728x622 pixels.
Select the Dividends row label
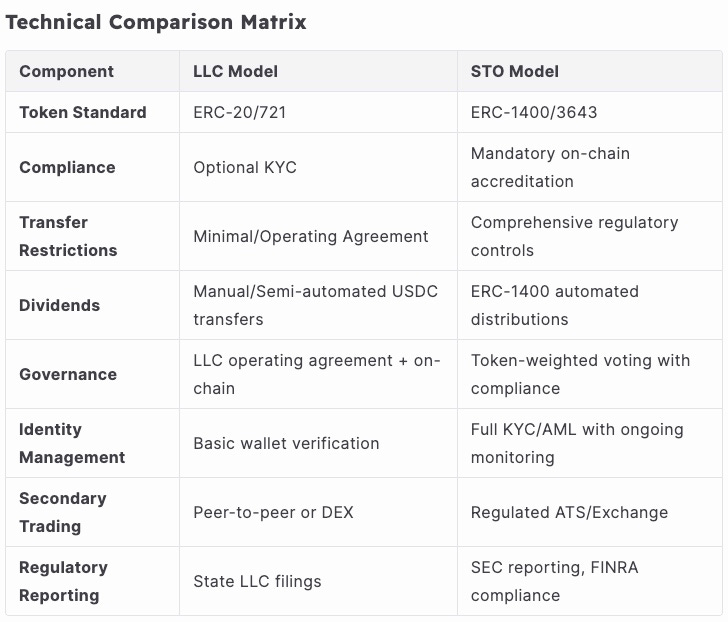(59, 305)
